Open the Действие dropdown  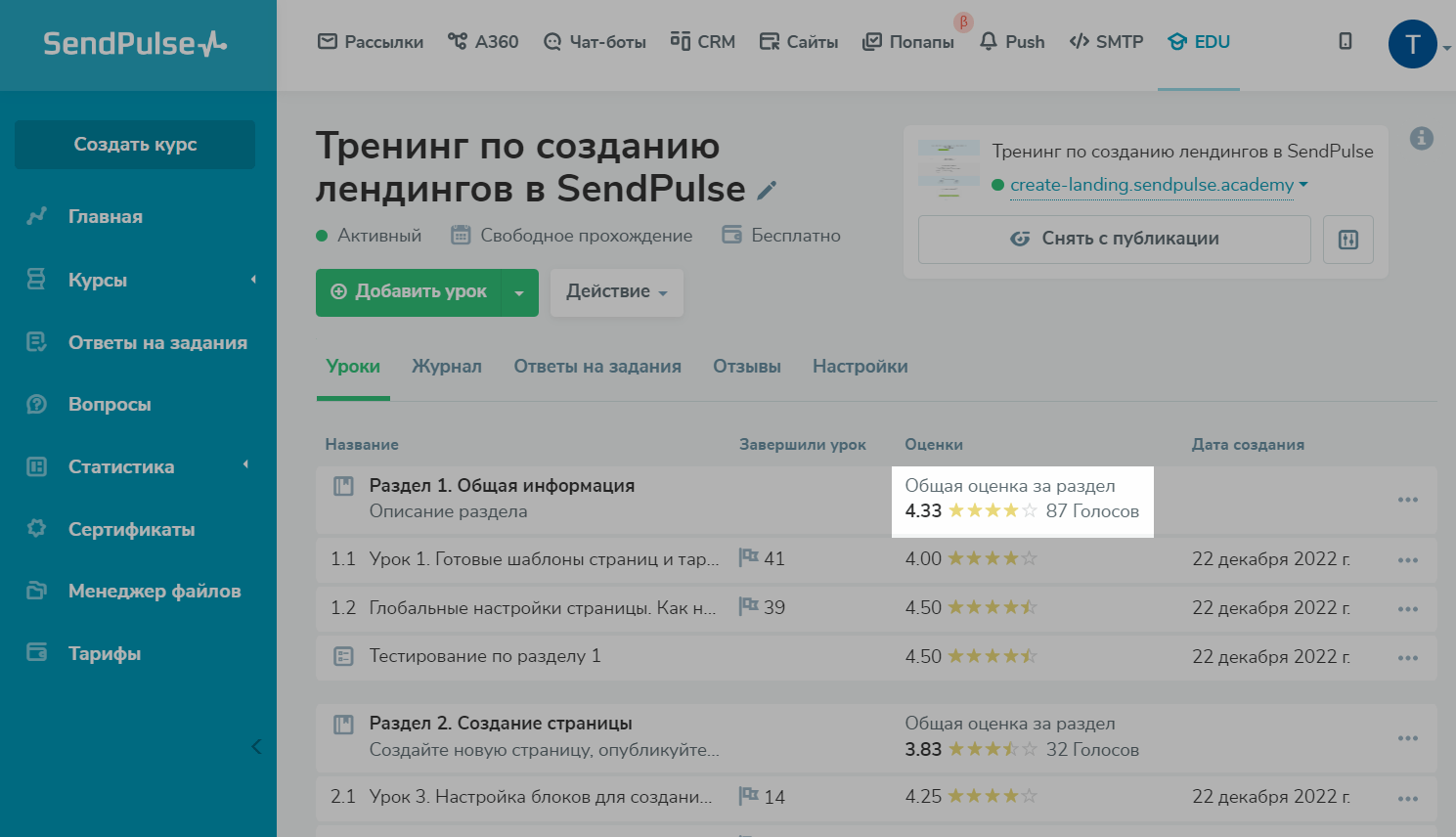click(x=616, y=292)
